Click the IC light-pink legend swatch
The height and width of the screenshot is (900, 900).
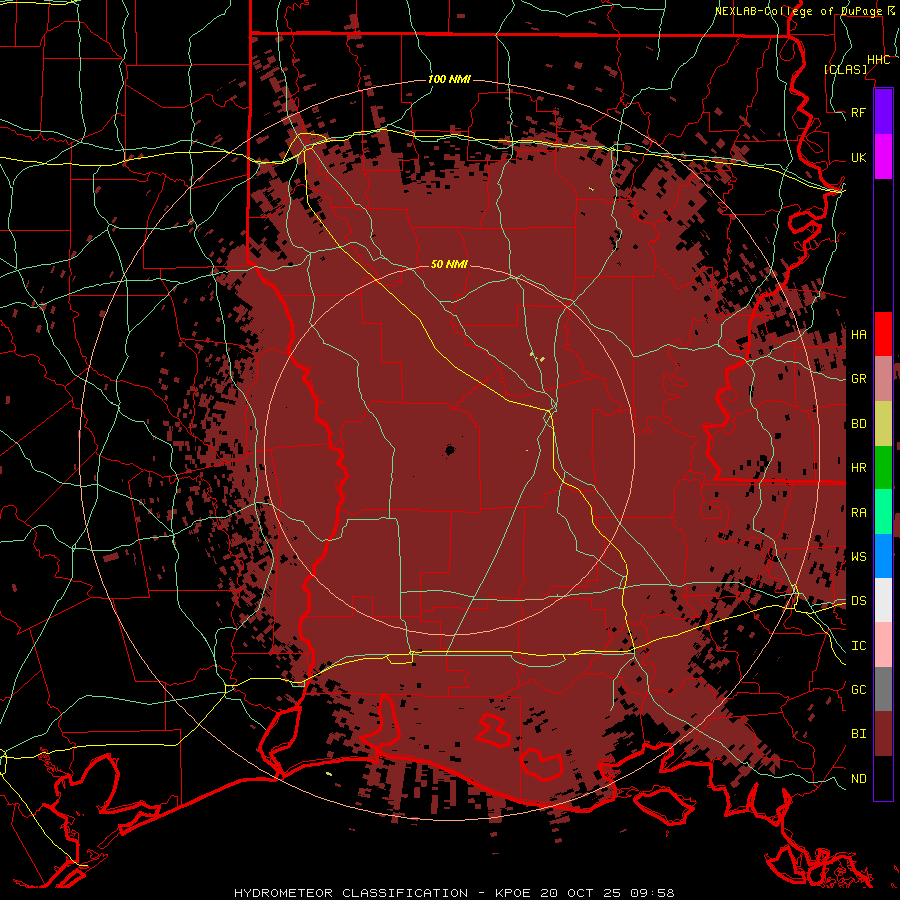(883, 645)
